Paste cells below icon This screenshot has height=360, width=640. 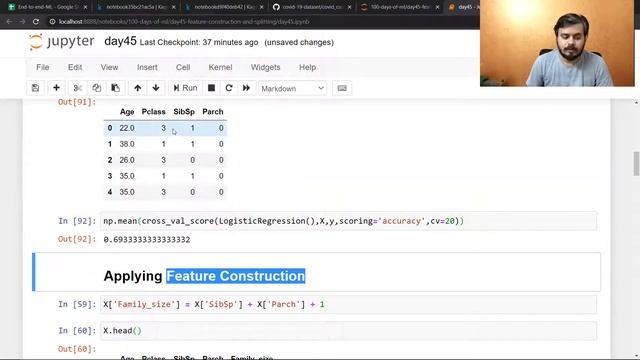[116, 88]
